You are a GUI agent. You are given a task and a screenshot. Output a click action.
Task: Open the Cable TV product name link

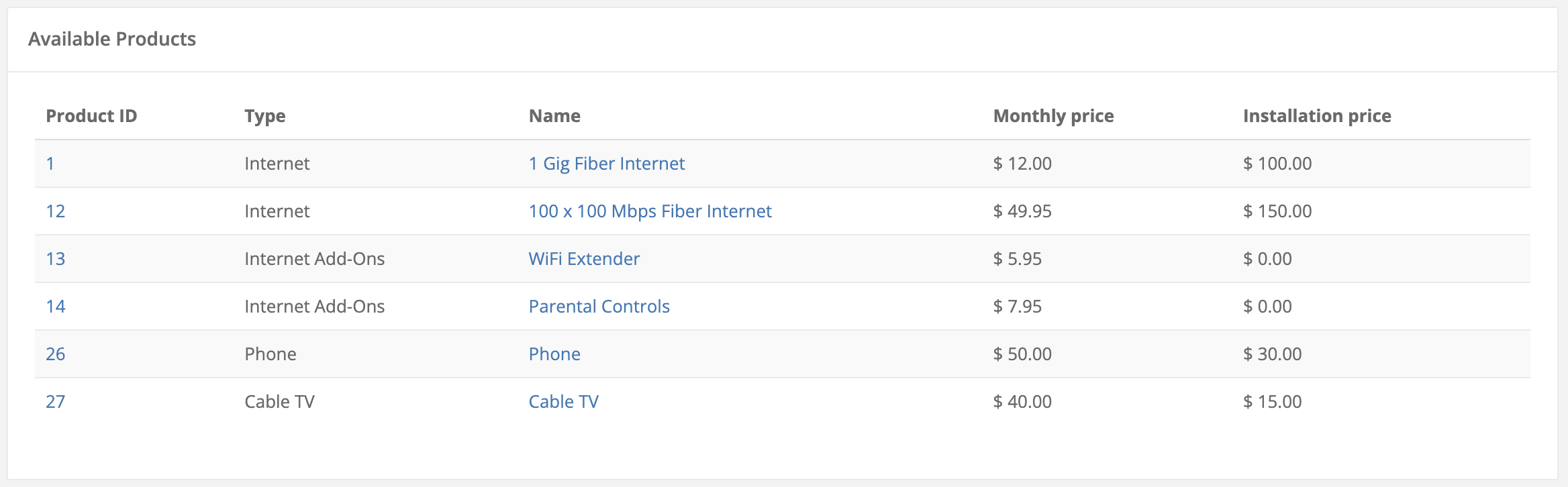coord(563,402)
